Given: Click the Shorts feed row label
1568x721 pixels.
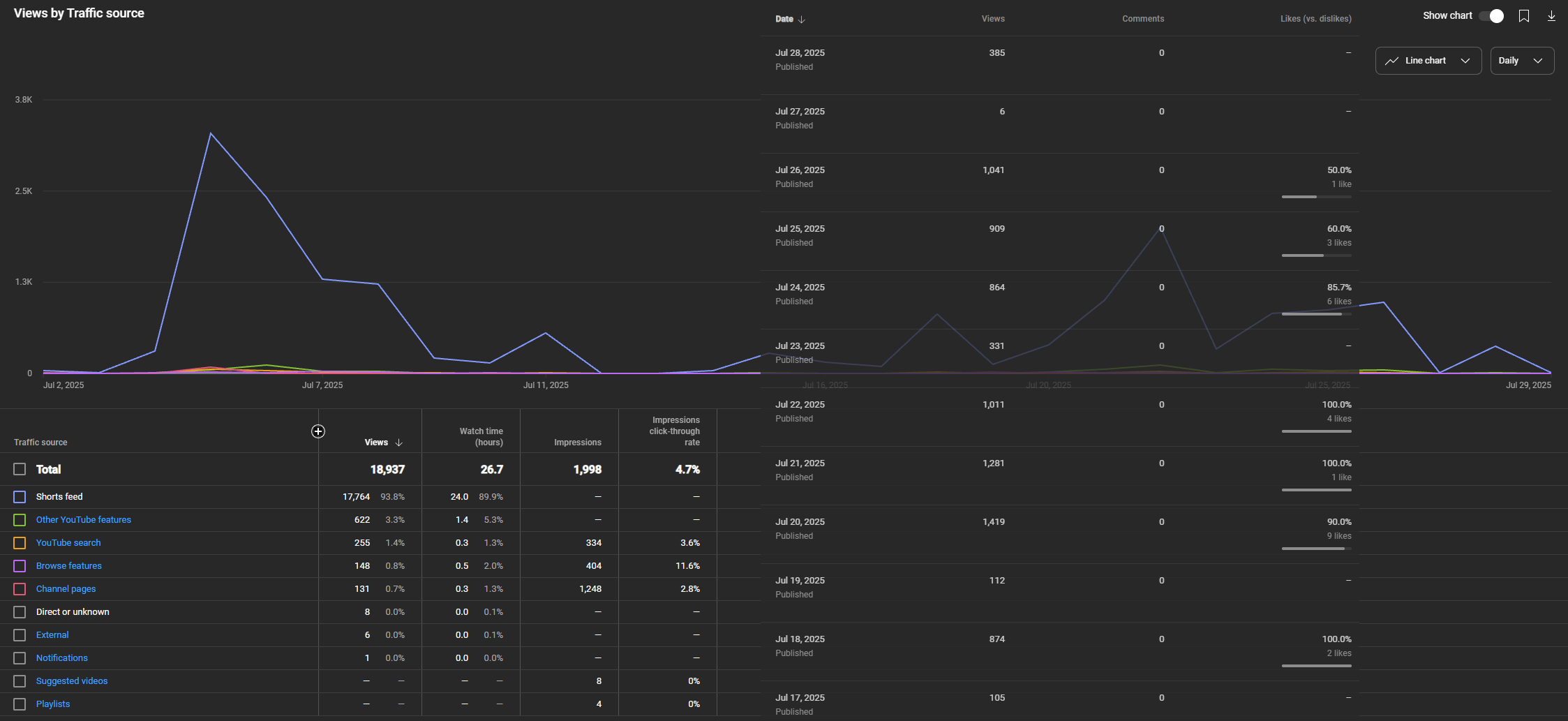Looking at the screenshot, I should coord(59,497).
